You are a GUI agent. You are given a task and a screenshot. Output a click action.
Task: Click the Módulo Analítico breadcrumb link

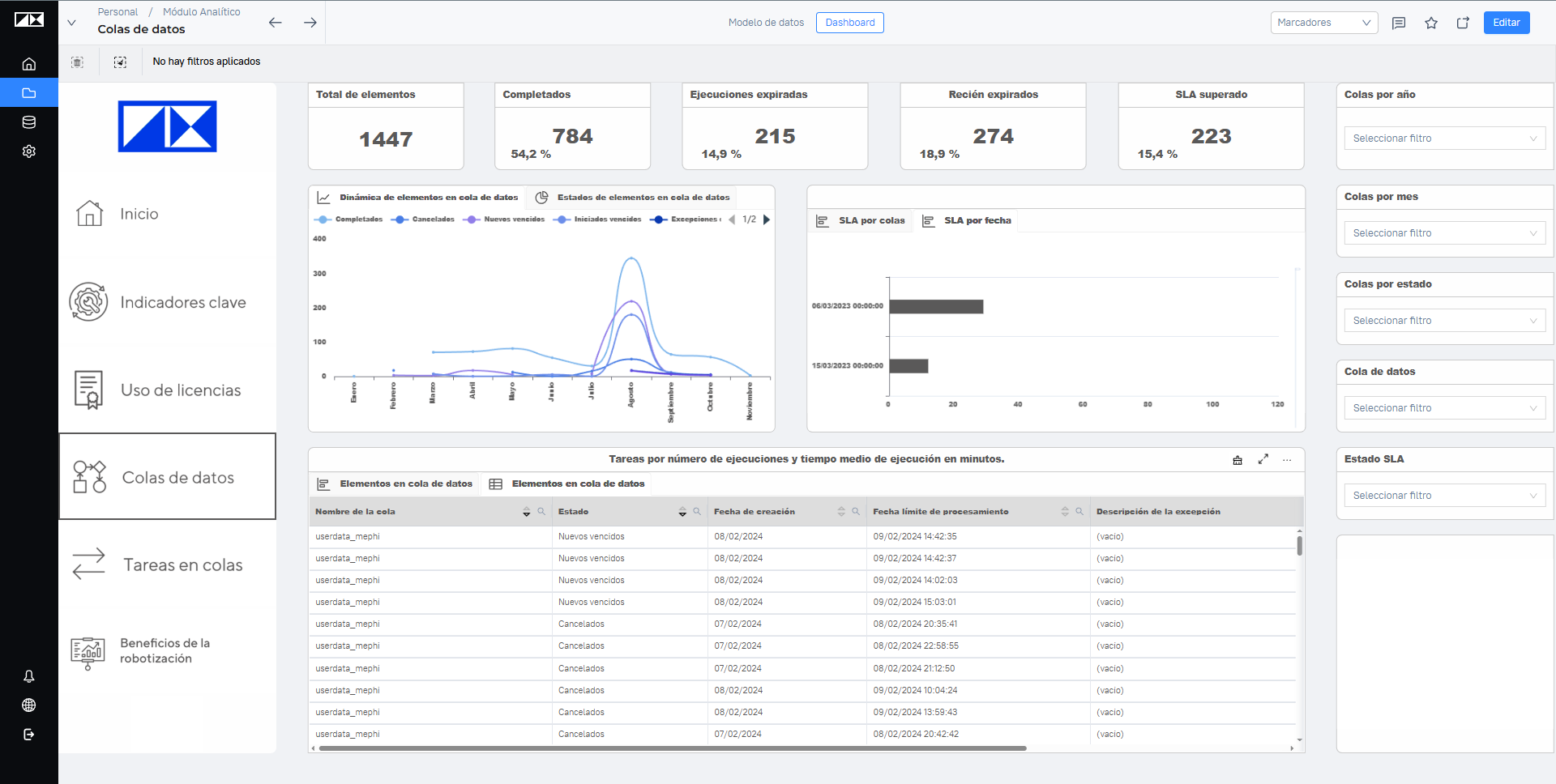[x=202, y=12]
